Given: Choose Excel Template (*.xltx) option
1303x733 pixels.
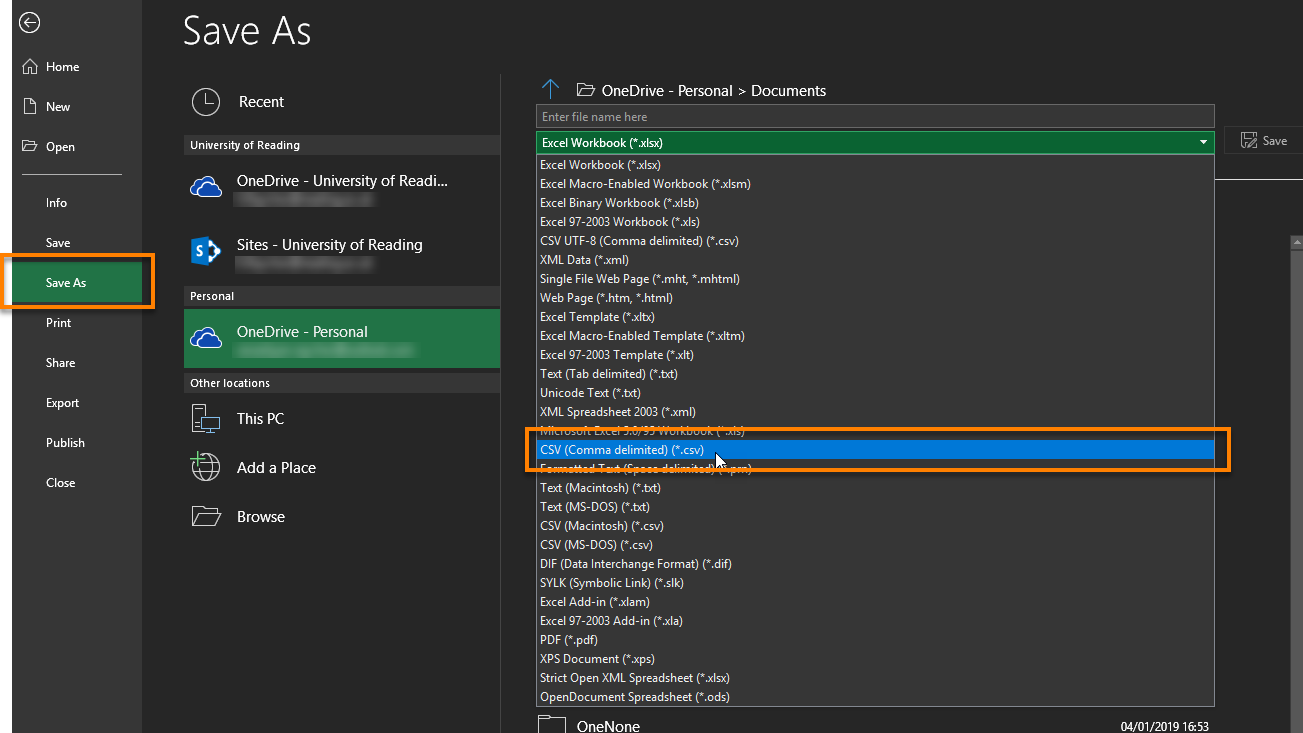Looking at the screenshot, I should click(875, 317).
